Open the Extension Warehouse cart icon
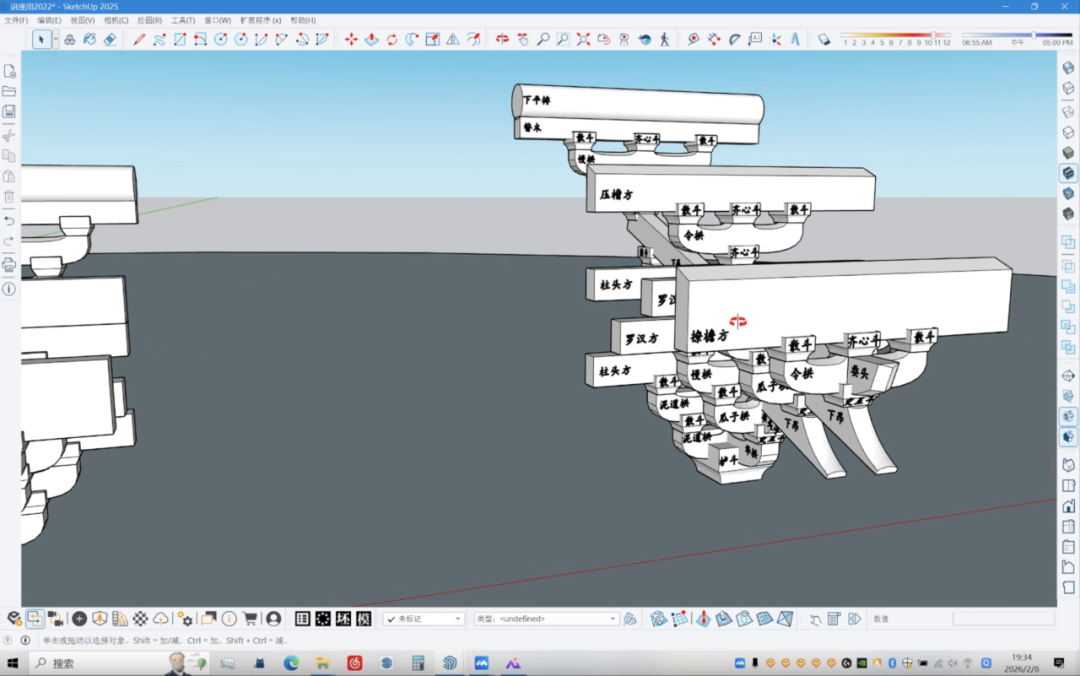Image resolution: width=1080 pixels, height=676 pixels. (250, 619)
